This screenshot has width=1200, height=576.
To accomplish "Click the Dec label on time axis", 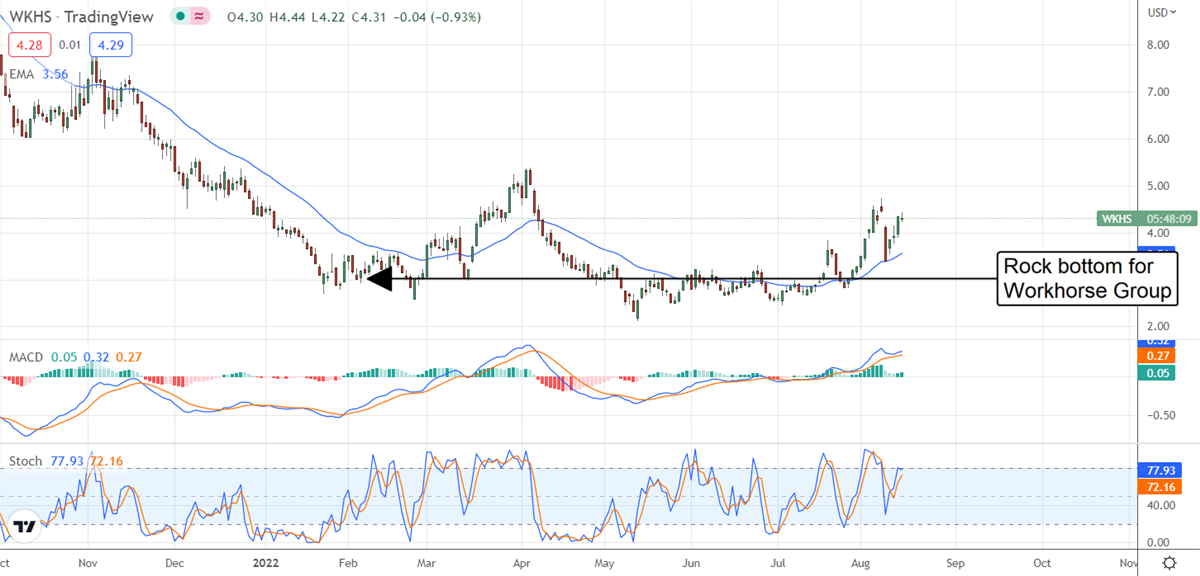I will pyautogui.click(x=173, y=564).
